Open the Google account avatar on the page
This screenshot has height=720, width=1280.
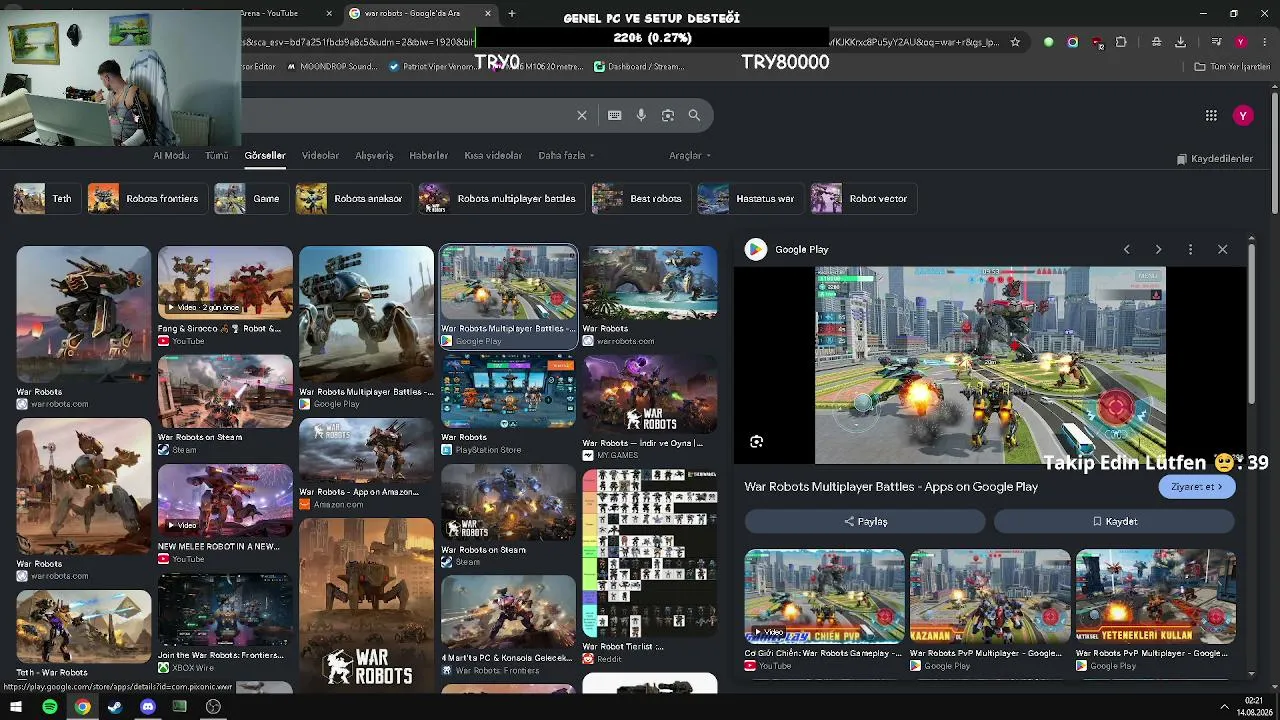point(1243,115)
